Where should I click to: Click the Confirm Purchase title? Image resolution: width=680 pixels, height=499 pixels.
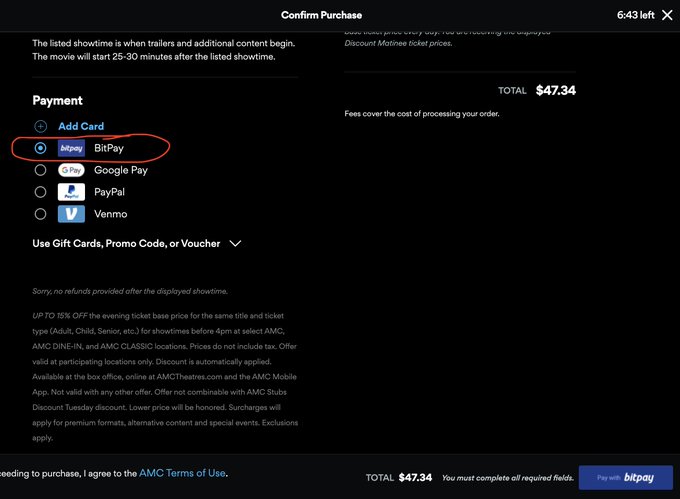(x=321, y=15)
